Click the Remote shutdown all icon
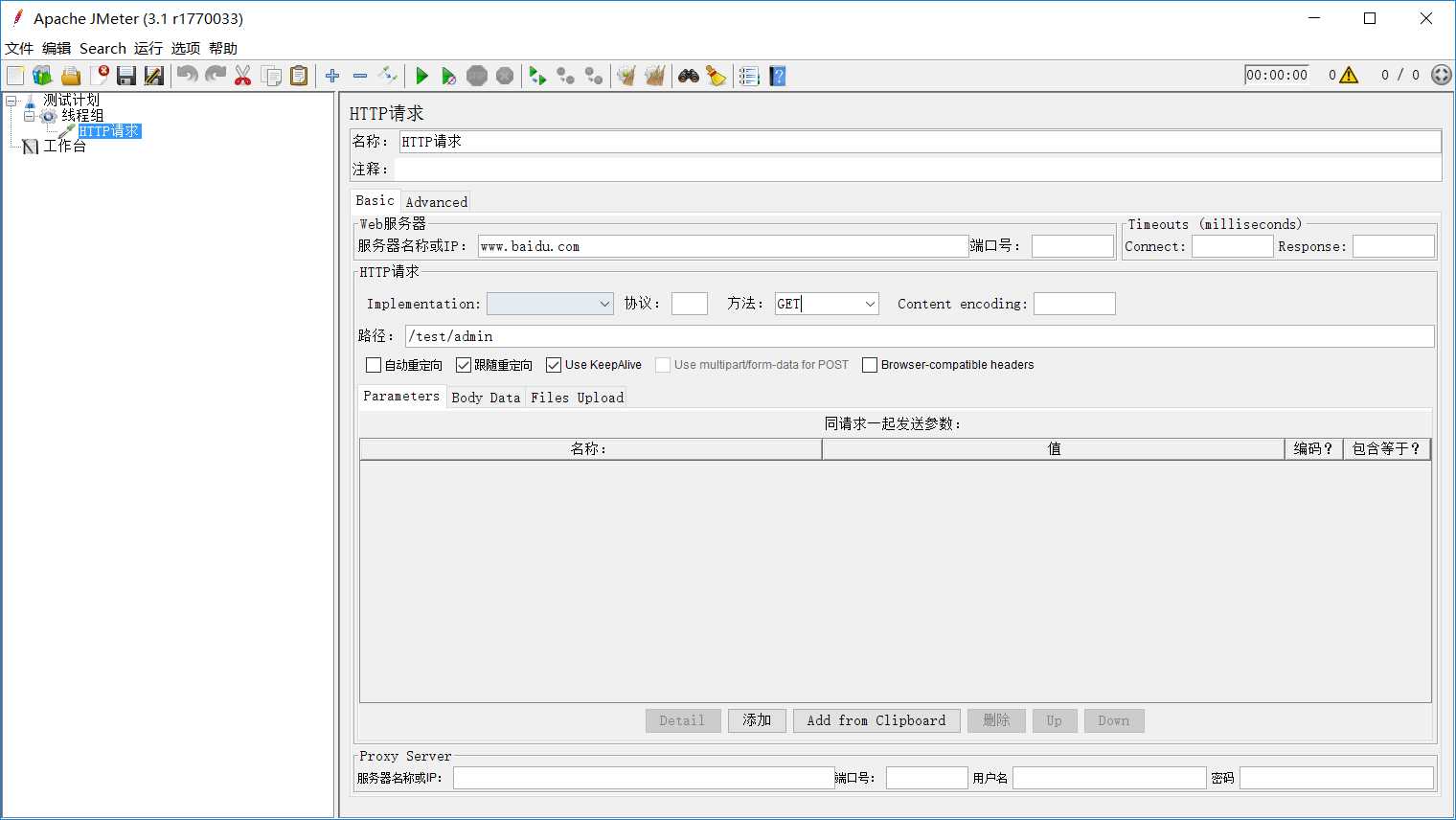The image size is (1456, 820). [594, 76]
